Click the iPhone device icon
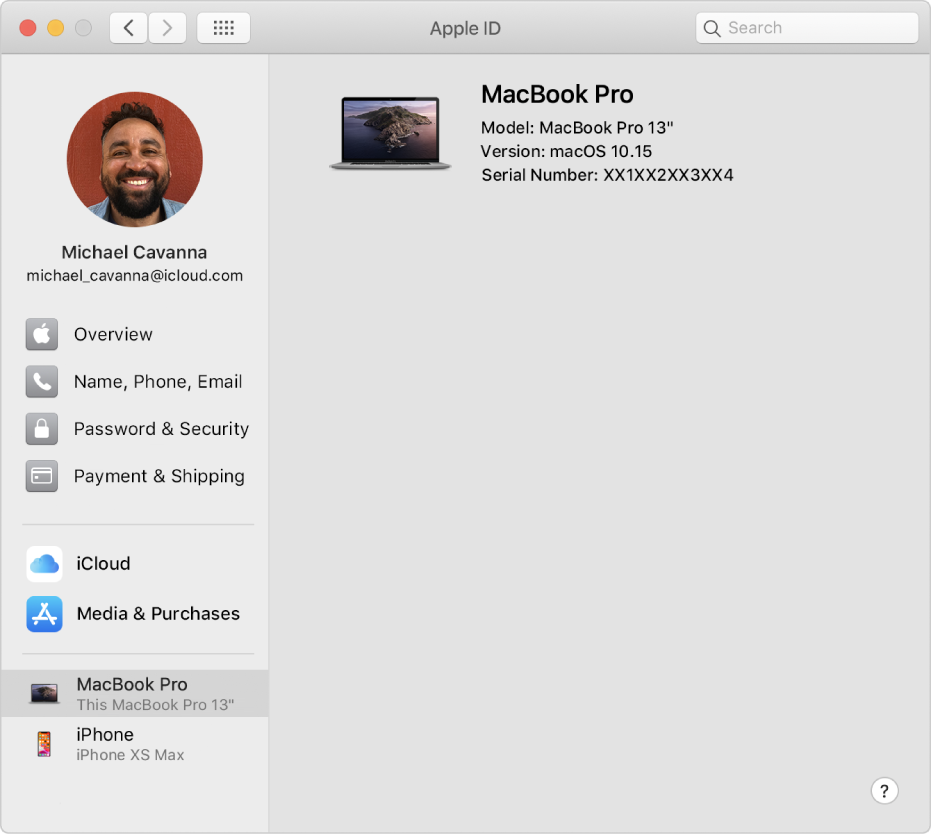Screen dimensions: 931x835 (x=44, y=744)
